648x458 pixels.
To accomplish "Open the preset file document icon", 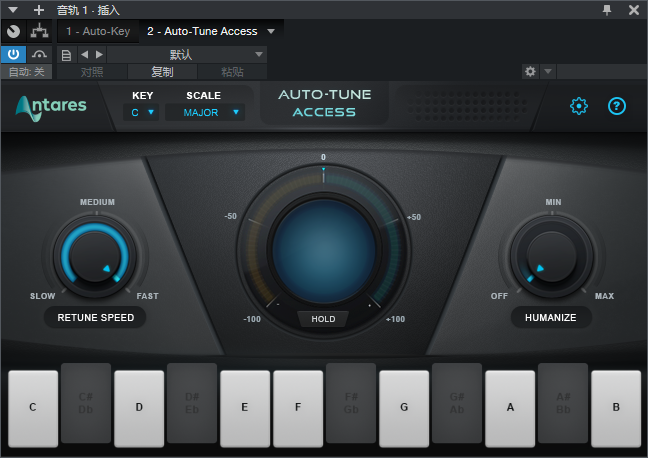I will (x=66, y=55).
